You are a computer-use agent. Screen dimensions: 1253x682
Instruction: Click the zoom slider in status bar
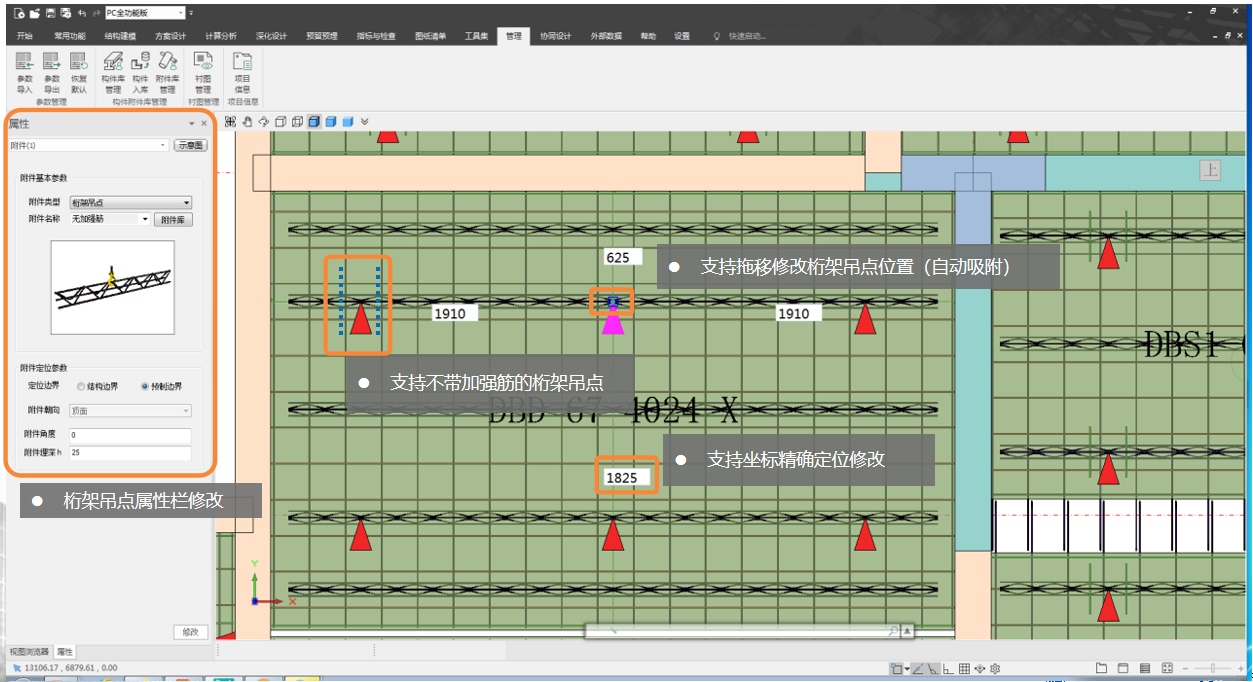click(x=1213, y=668)
